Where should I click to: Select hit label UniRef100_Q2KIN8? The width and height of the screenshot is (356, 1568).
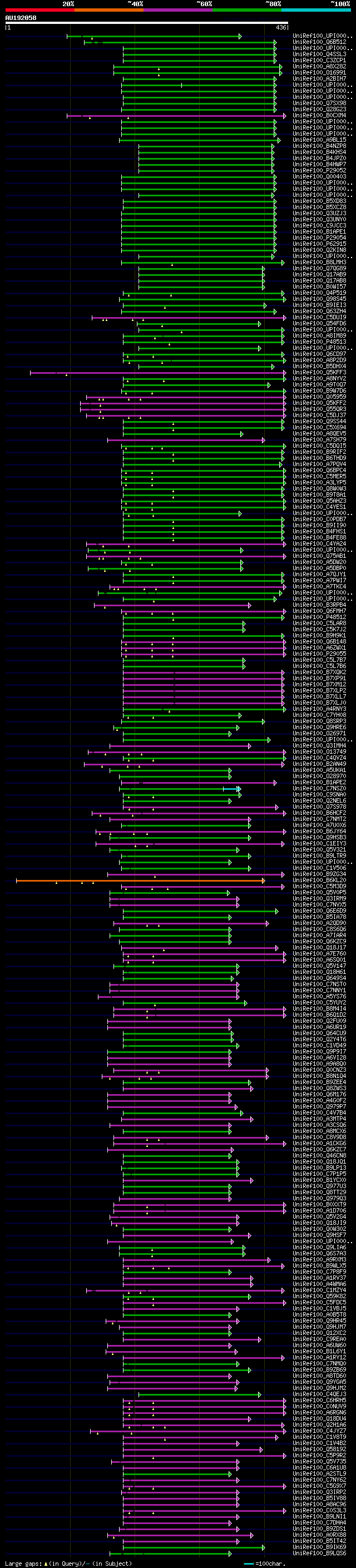pyautogui.click(x=319, y=250)
